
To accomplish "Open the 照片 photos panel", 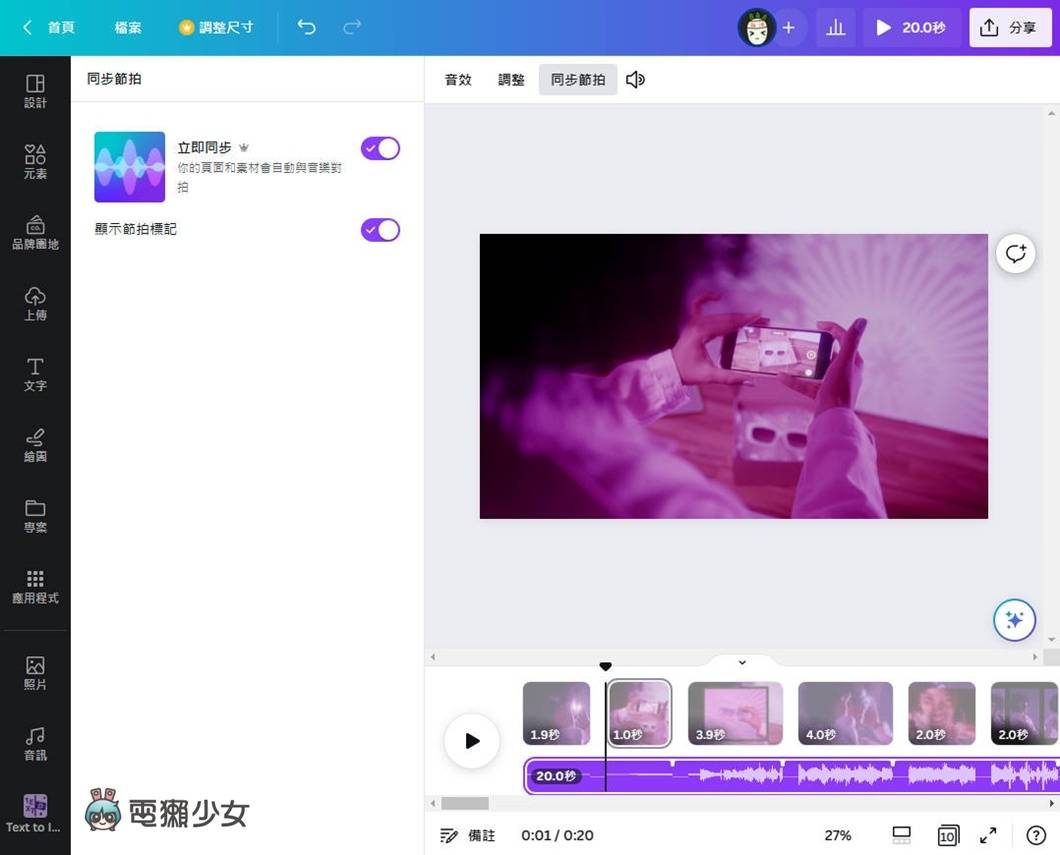I will click(35, 668).
